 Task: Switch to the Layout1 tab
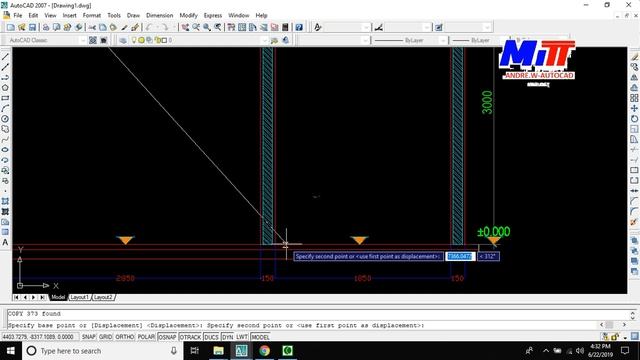click(x=79, y=297)
